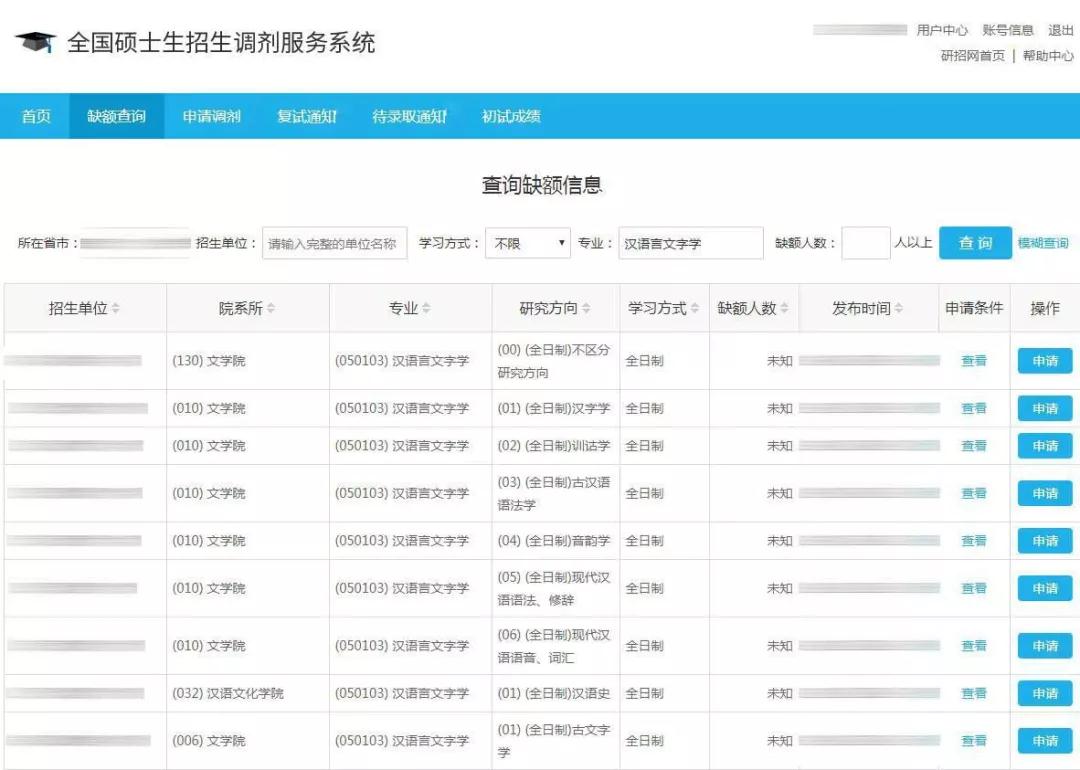Toggle sorting on the 学习方式 column

coord(696,308)
